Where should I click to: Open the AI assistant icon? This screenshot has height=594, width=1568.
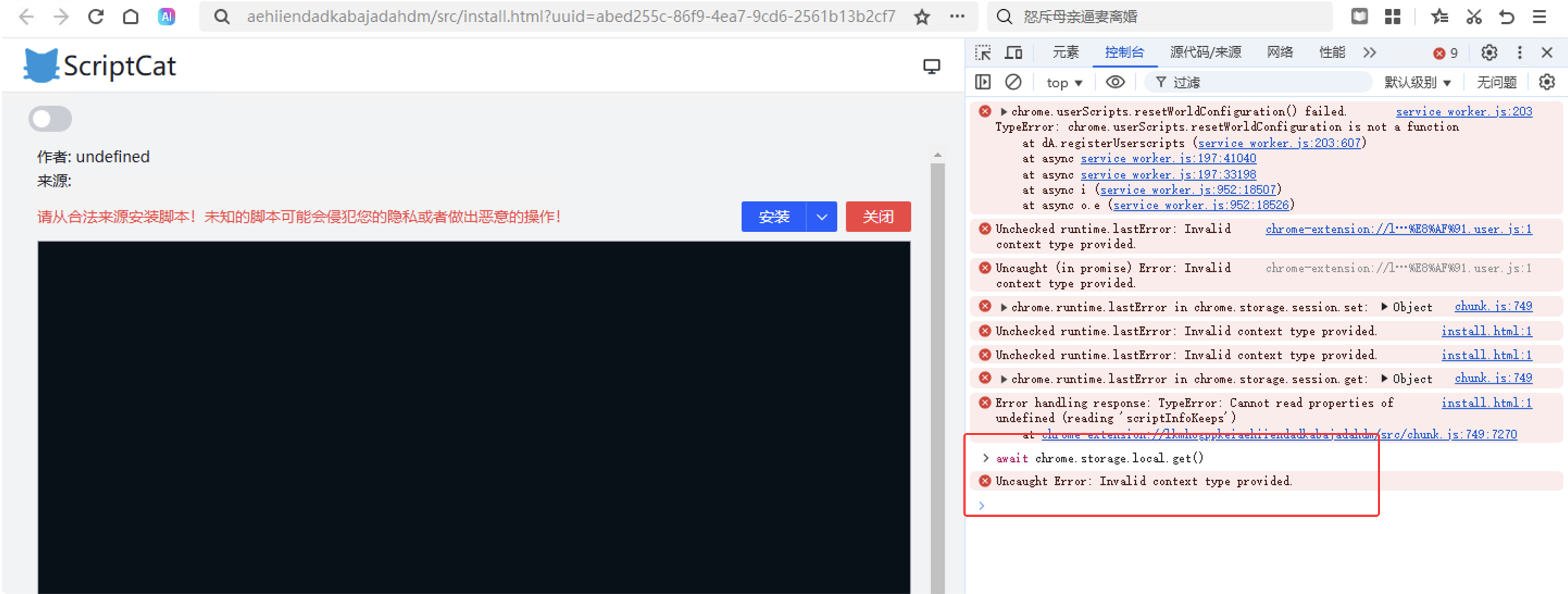(x=166, y=16)
